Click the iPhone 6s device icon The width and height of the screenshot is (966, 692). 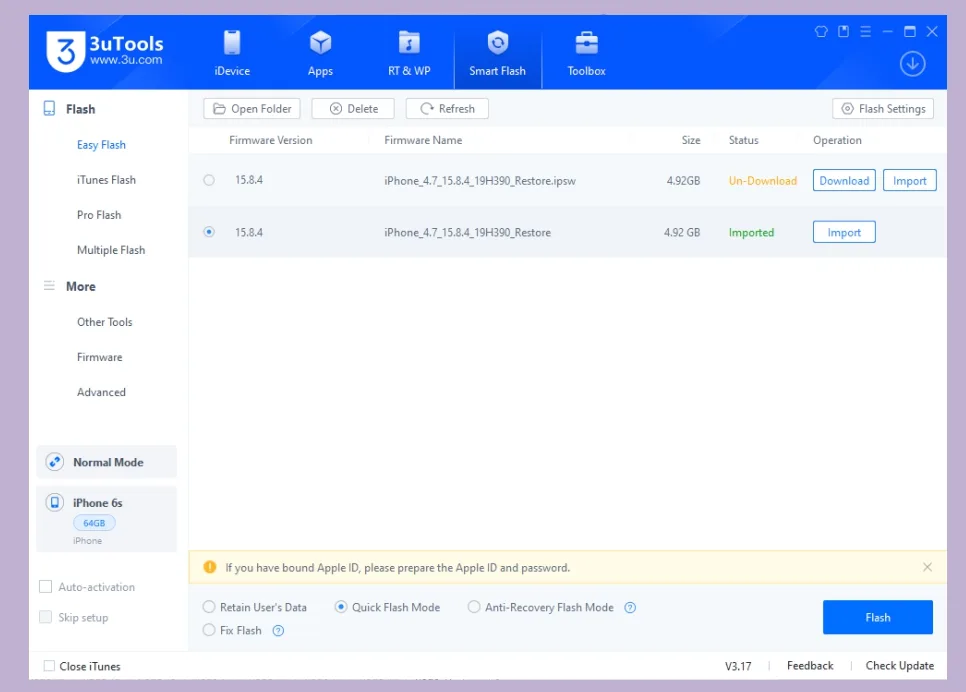55,502
